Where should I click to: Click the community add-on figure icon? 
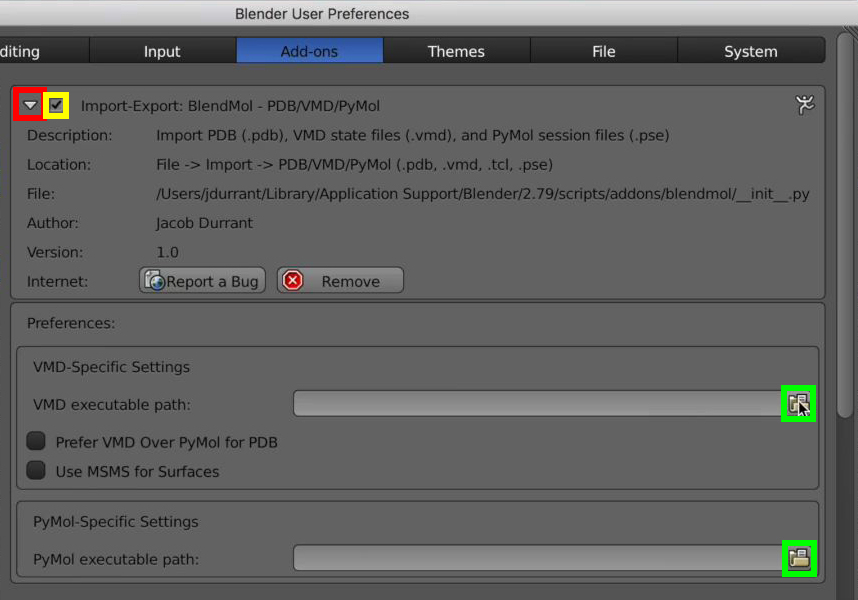point(804,104)
